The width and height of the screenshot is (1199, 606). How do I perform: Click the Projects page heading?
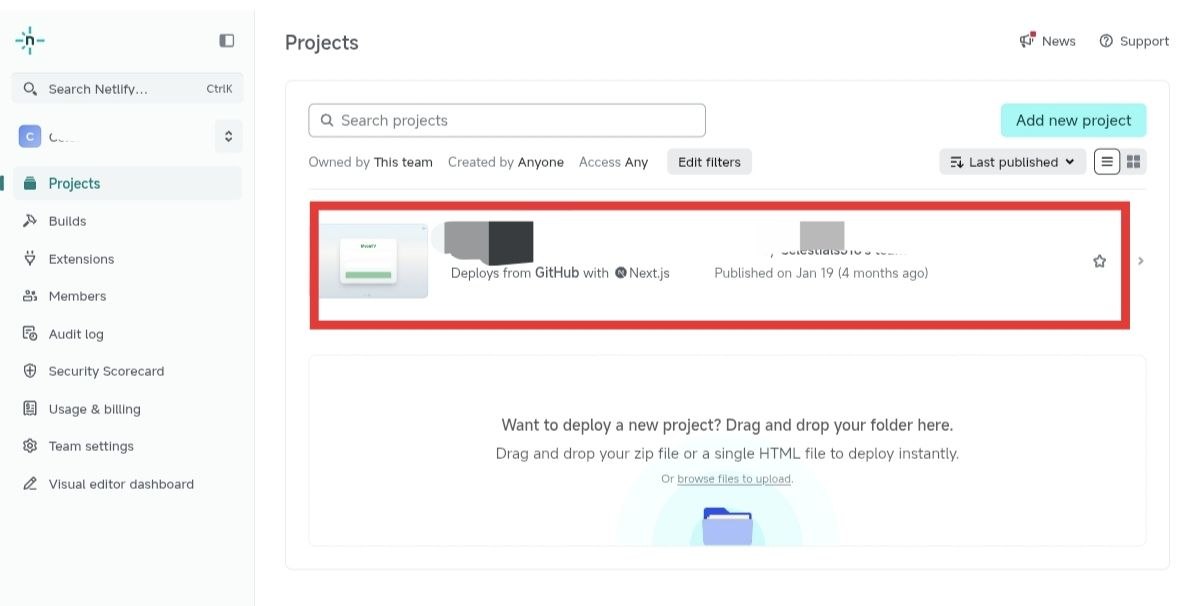point(322,43)
